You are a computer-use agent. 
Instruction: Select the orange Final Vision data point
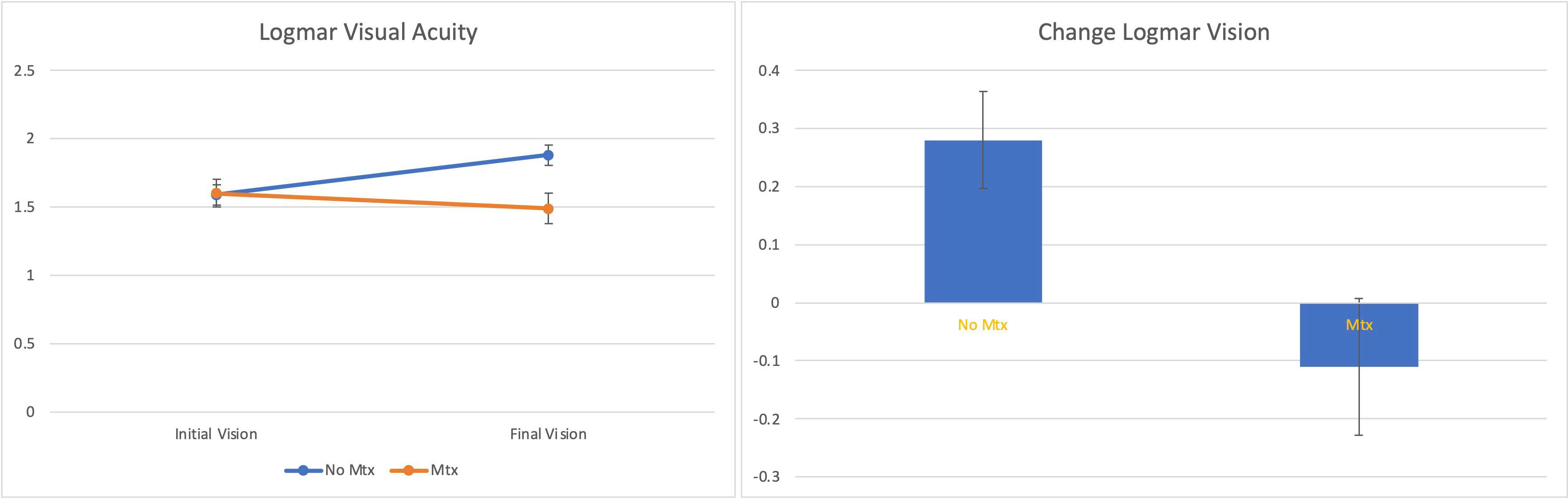tap(548, 209)
